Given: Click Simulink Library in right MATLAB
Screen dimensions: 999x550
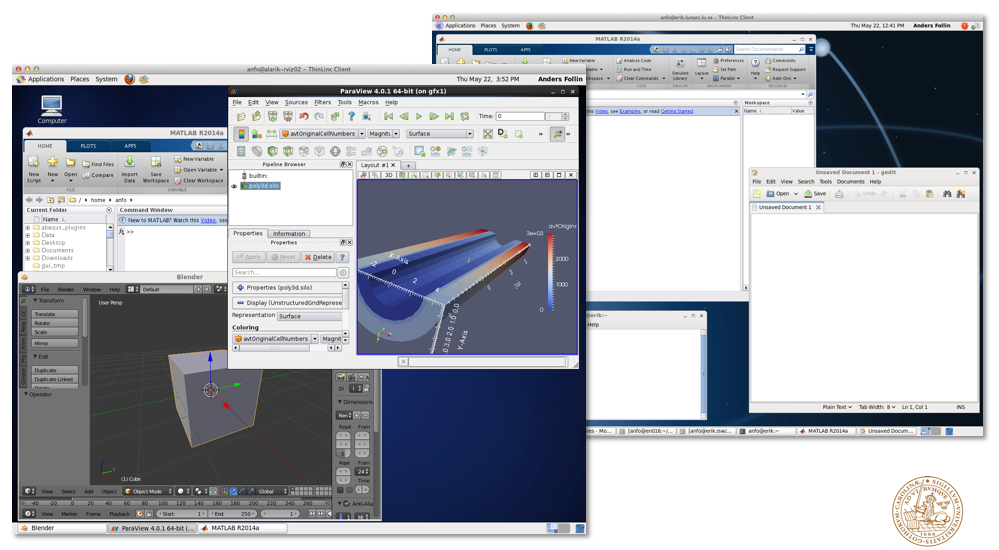Looking at the screenshot, I should click(680, 69).
